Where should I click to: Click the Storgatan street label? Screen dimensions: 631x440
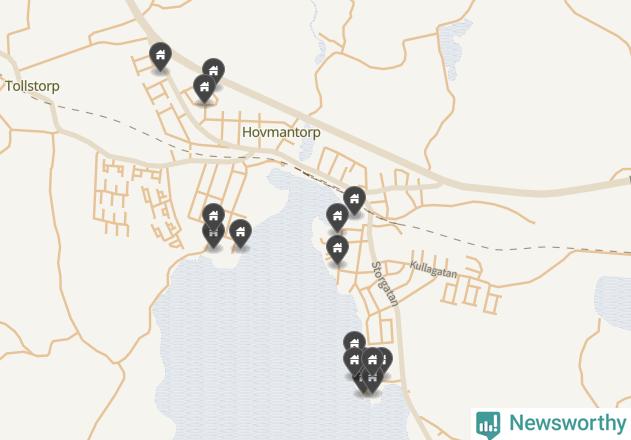tap(385, 284)
